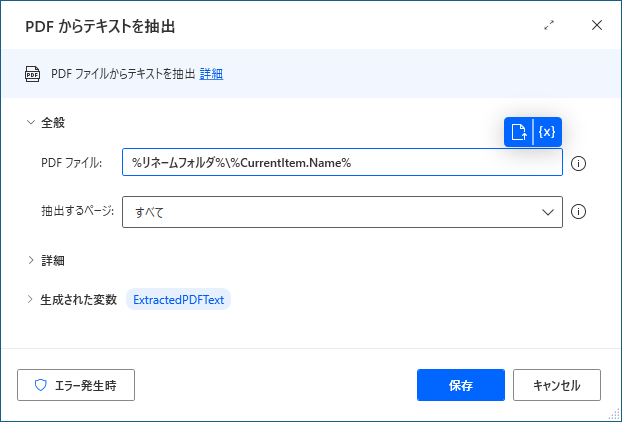Click info icon beside PDF ファイル field

tap(578, 163)
